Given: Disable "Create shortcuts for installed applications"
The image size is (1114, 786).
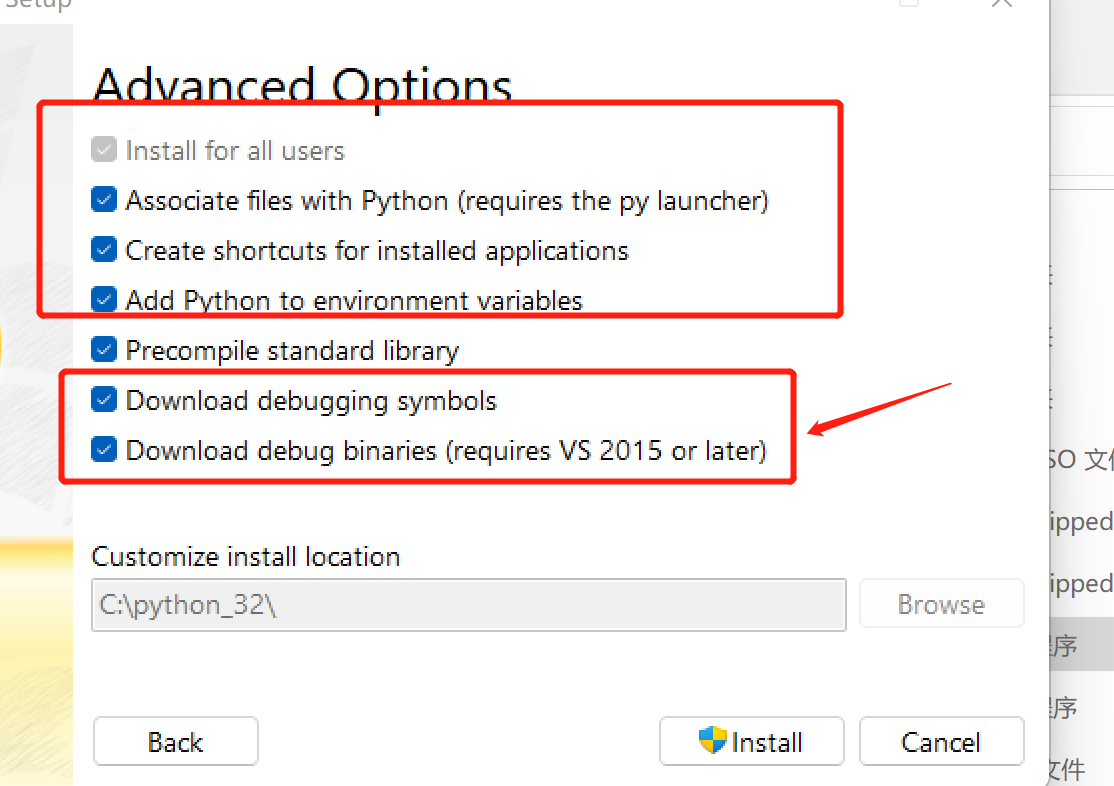Looking at the screenshot, I should click(104, 249).
